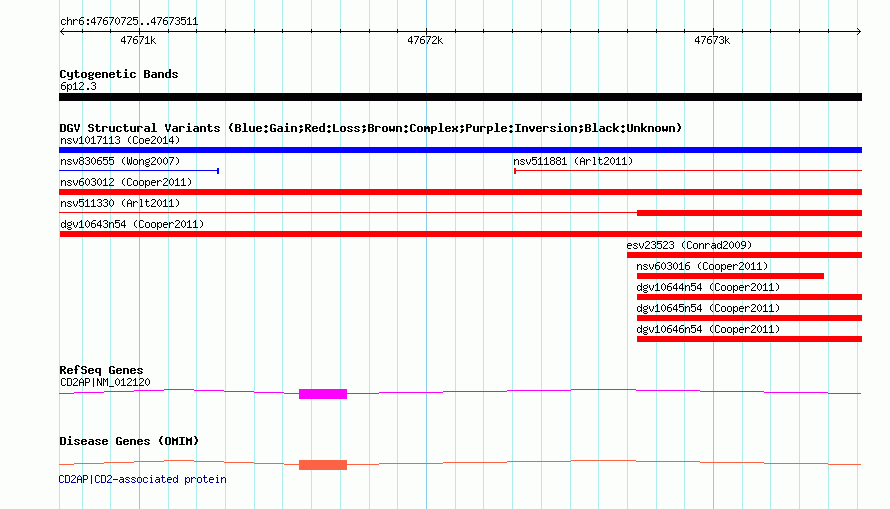This screenshot has height=509, width=890.
Task: Click the black 6p12.3 cytogenetic band bar
Action: click(x=460, y=97)
